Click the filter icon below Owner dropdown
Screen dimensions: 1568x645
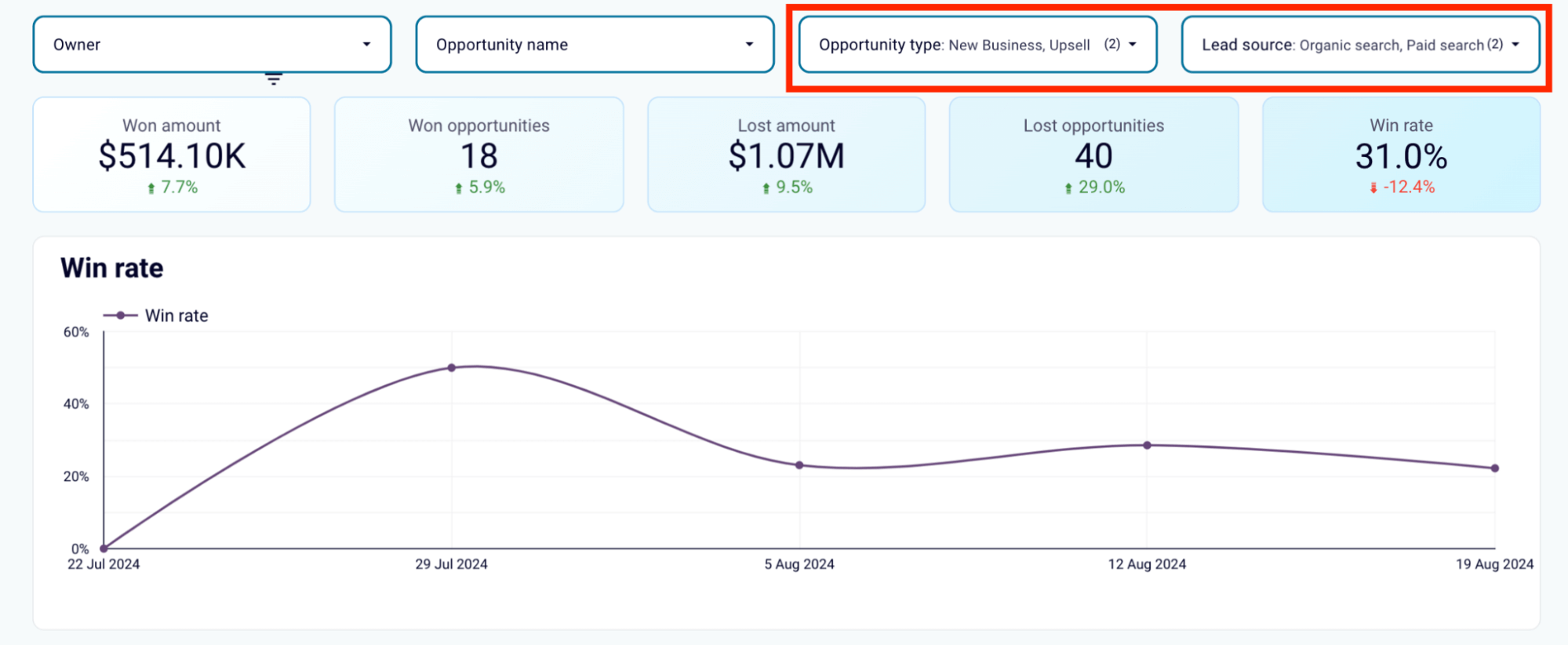[273, 78]
